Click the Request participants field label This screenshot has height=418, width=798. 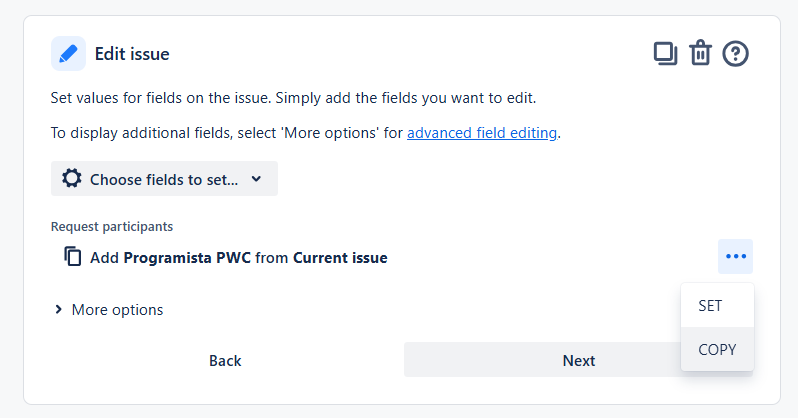click(x=112, y=227)
